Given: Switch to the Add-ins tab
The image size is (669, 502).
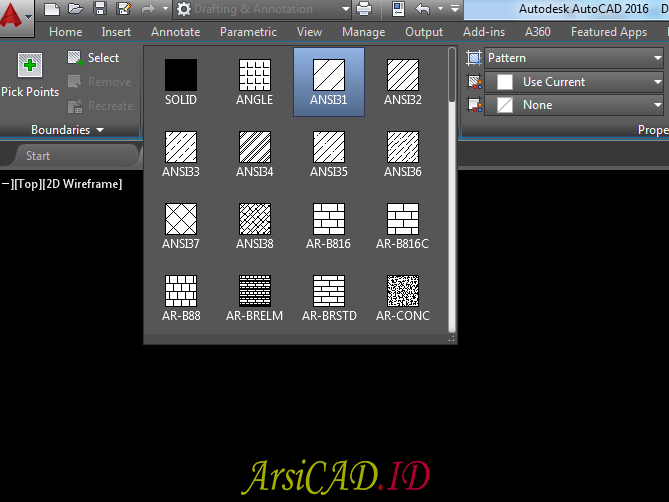Looking at the screenshot, I should pyautogui.click(x=484, y=32).
